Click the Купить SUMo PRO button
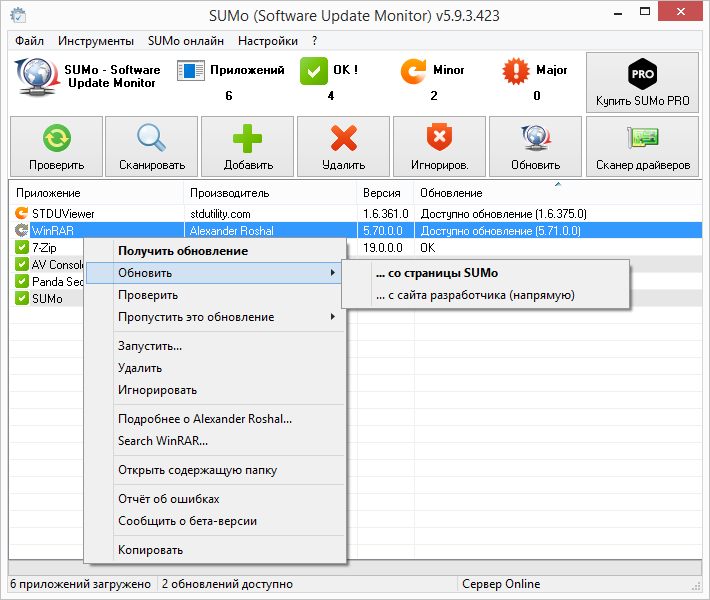Image resolution: width=710 pixels, height=600 pixels. (x=643, y=82)
